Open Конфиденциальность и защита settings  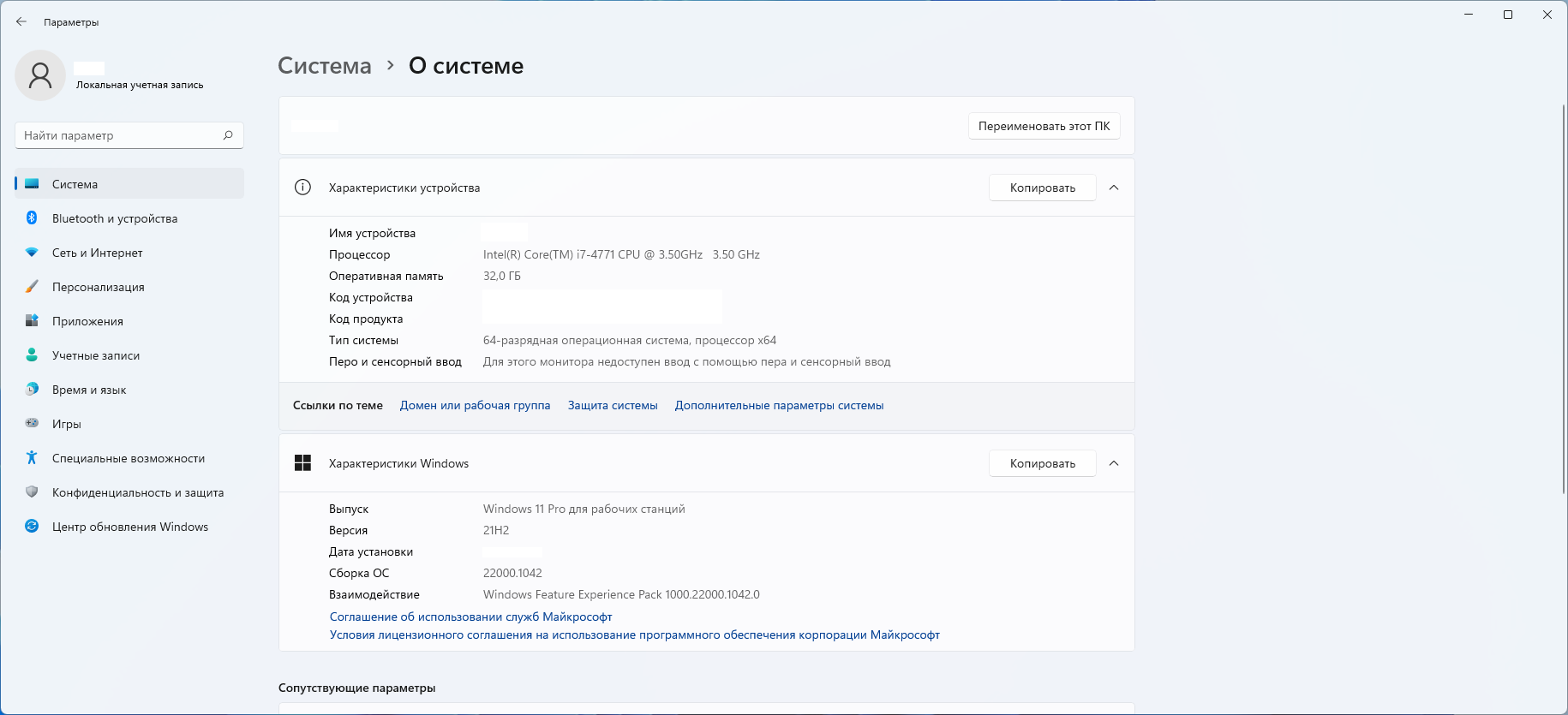point(129,492)
